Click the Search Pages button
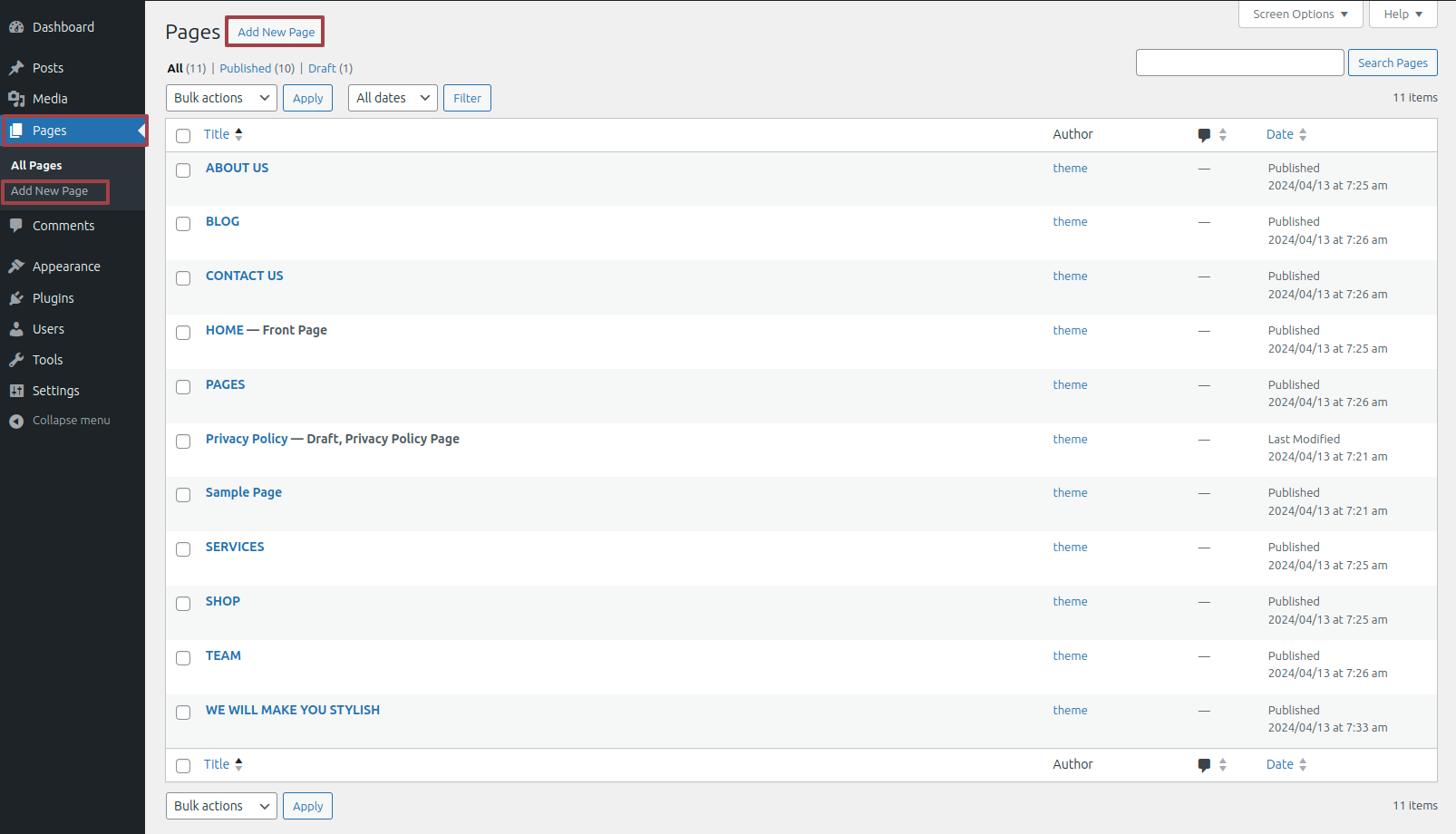 [1393, 63]
